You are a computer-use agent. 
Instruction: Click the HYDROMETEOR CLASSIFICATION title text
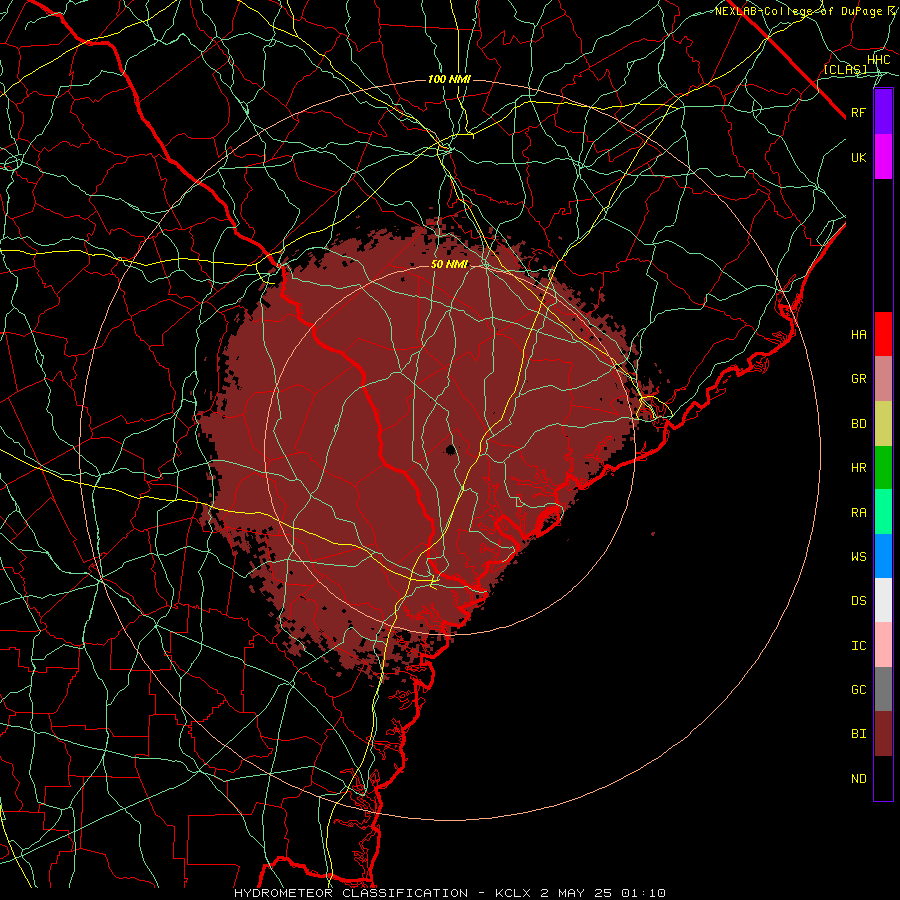[351, 893]
